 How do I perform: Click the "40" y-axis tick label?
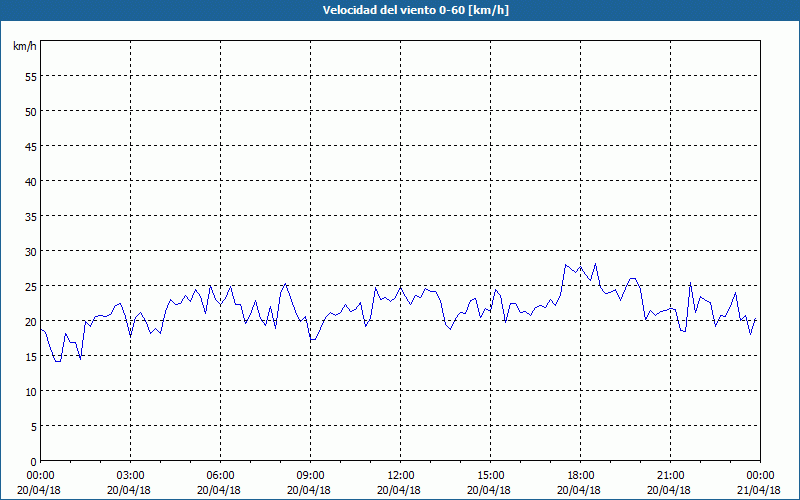pos(31,181)
